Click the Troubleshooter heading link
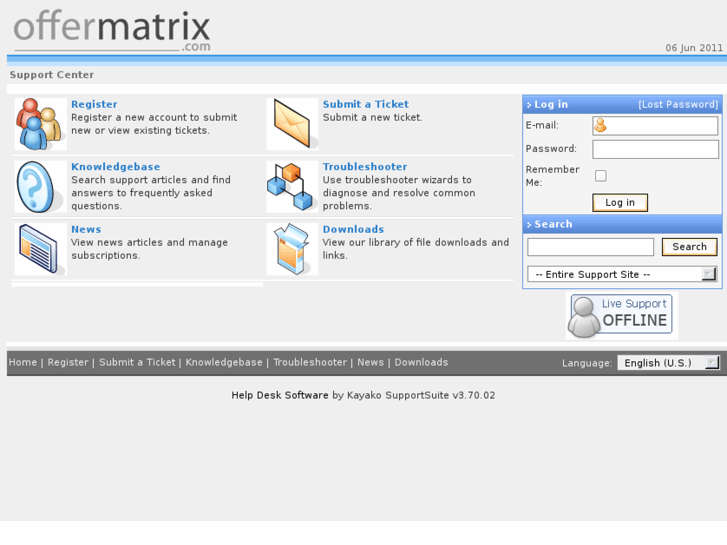Image resolution: width=727 pixels, height=545 pixels. [365, 167]
